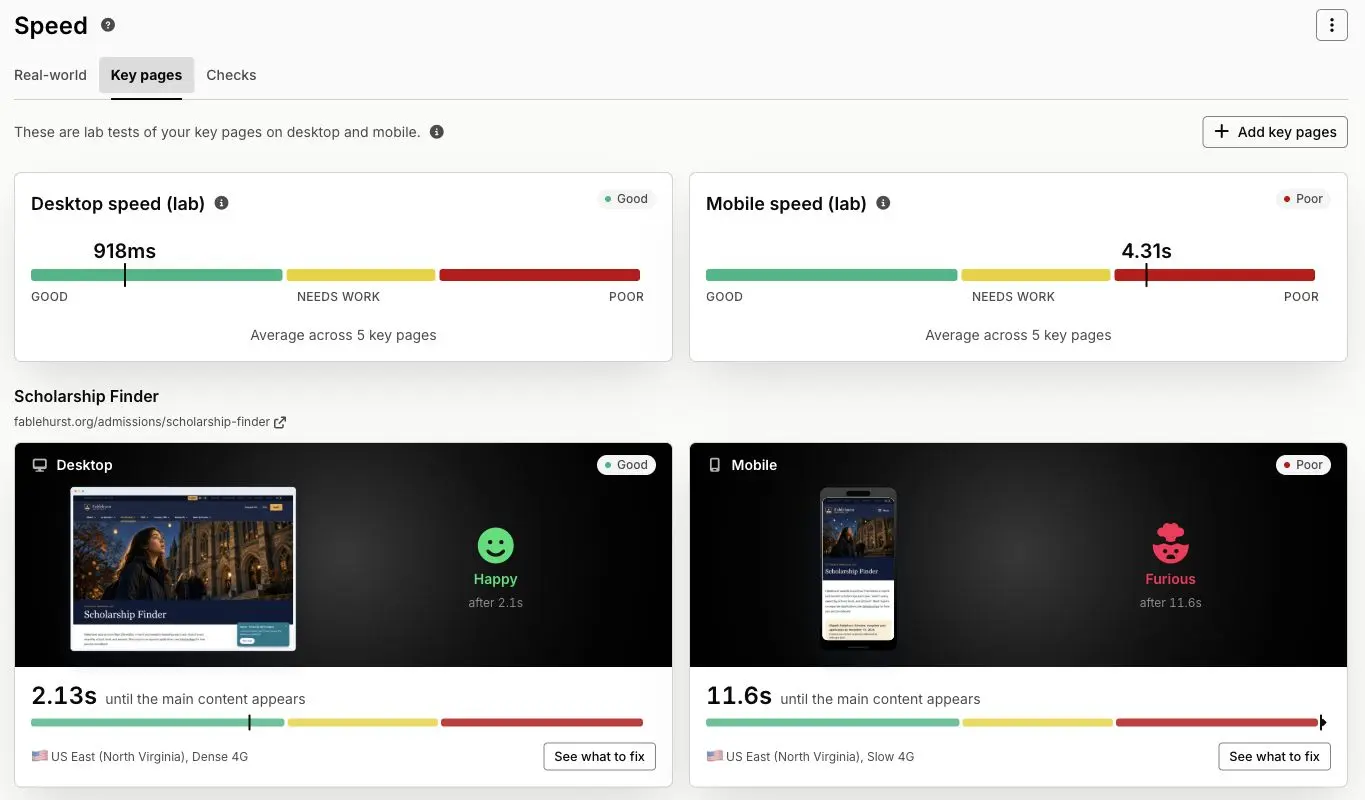Click the Good badge on Desktop speed card
This screenshot has width=1365, height=800.
click(627, 199)
